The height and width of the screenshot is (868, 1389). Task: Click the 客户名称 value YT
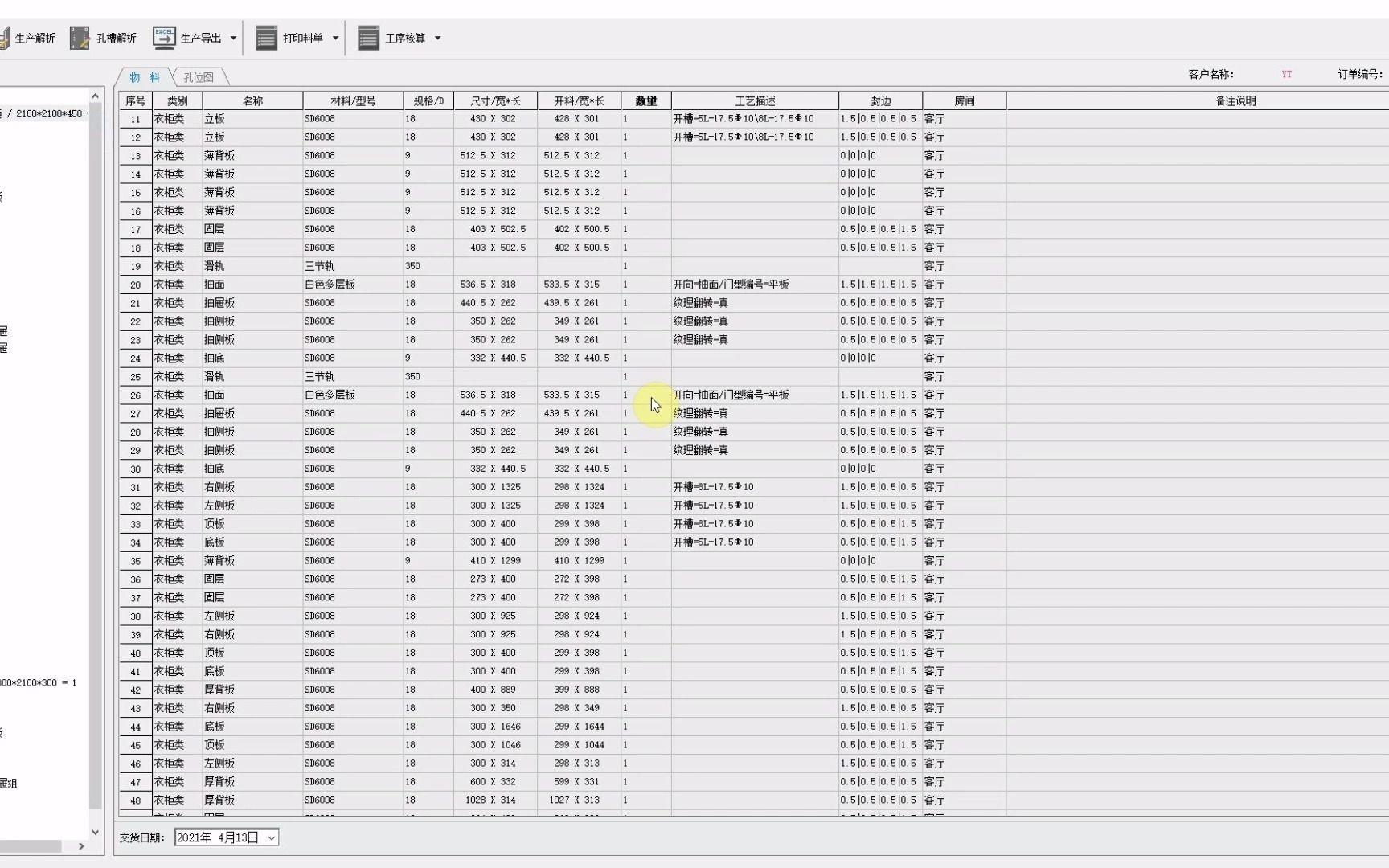coord(1287,74)
